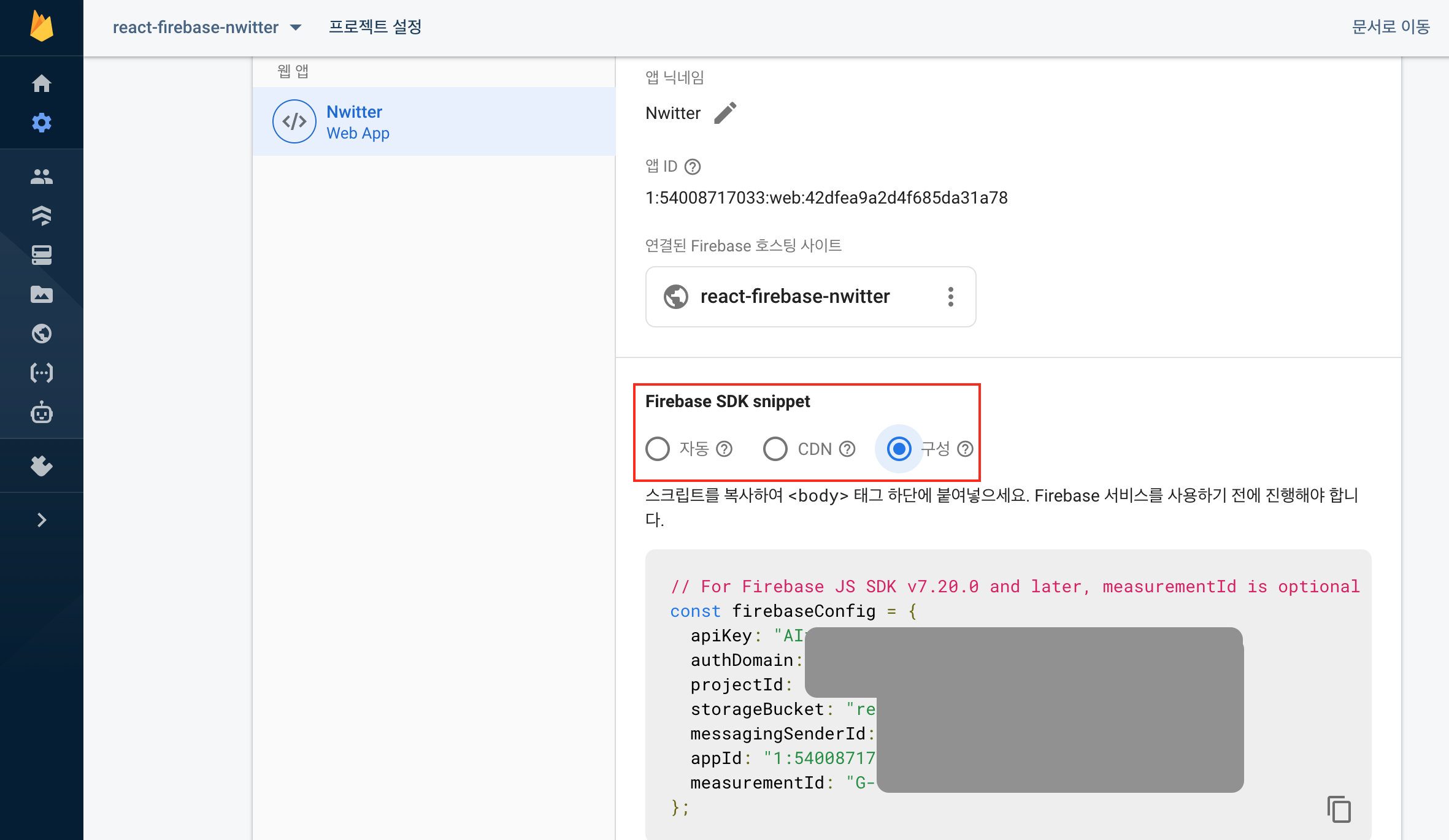Select the CDN radio option

tap(775, 449)
